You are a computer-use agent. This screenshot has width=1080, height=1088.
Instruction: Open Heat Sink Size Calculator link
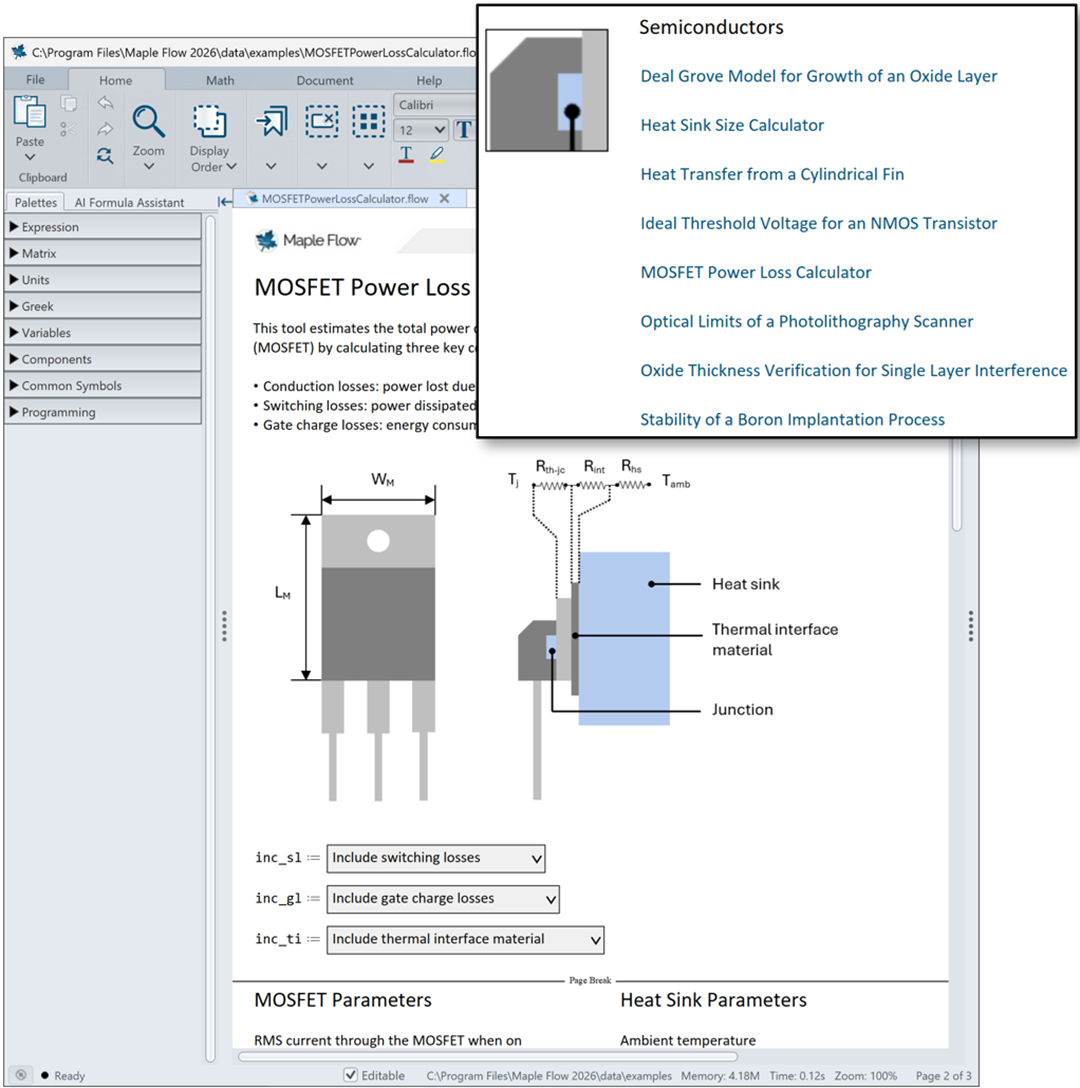click(732, 125)
